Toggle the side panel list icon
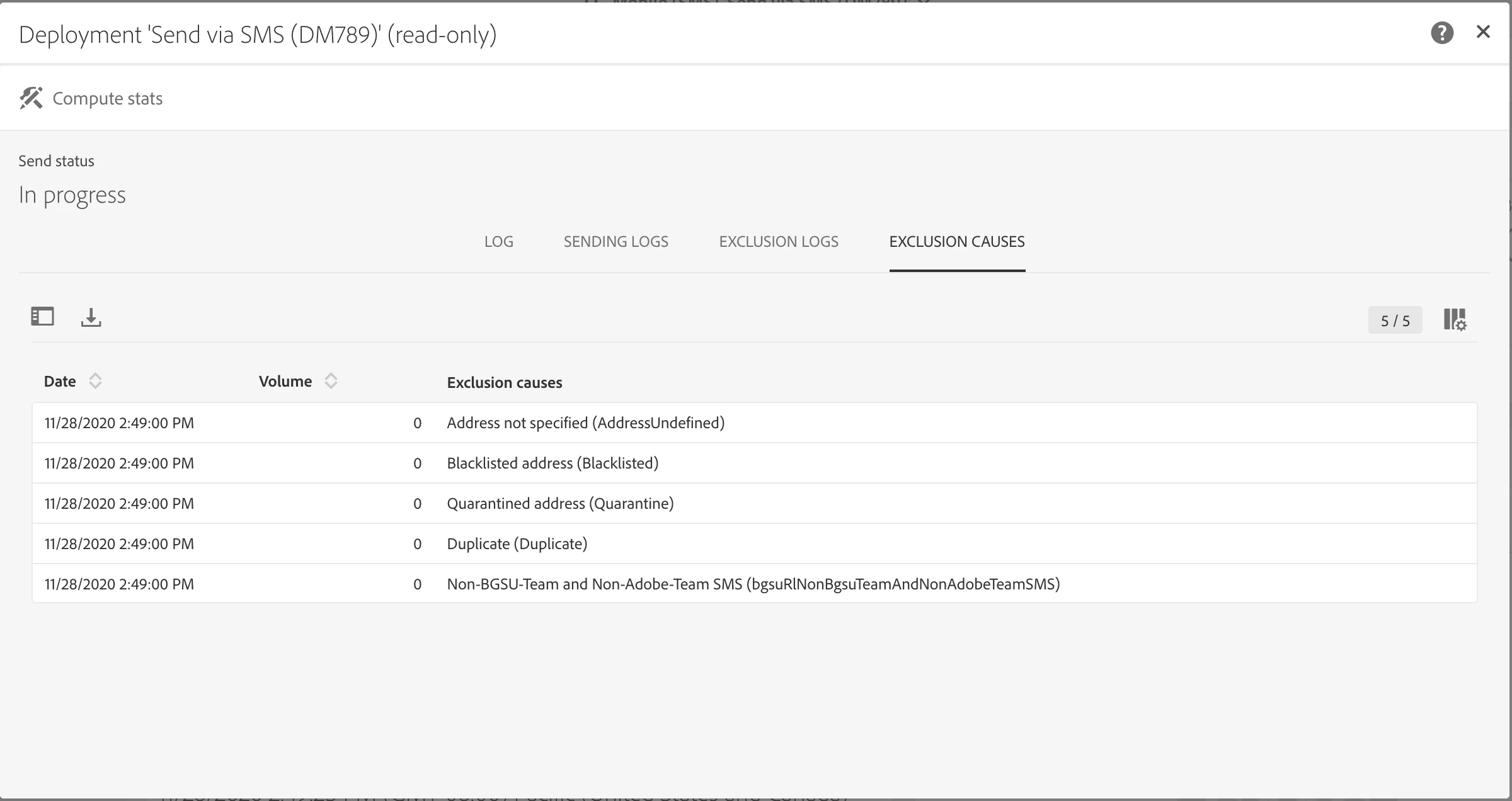The width and height of the screenshot is (1512, 801). click(42, 316)
